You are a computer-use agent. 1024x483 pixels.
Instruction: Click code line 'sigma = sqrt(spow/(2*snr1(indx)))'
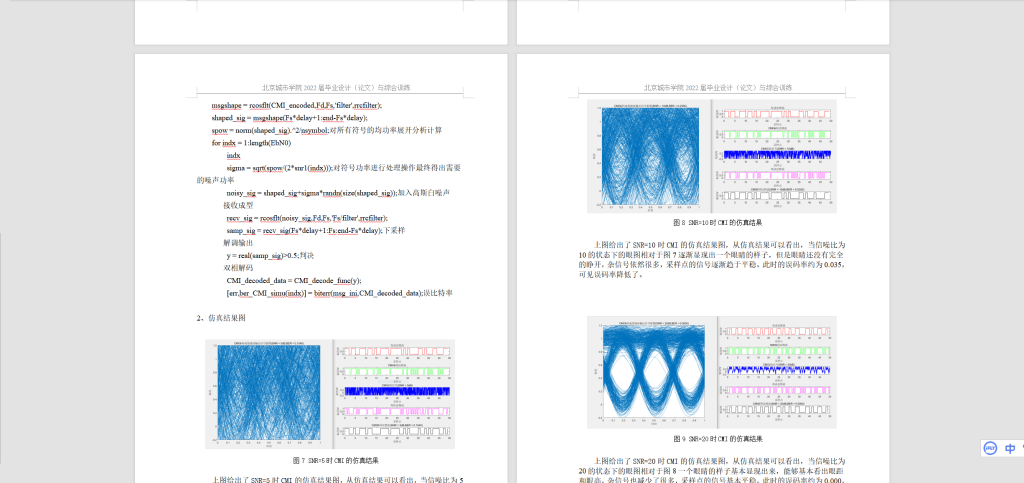tap(344, 168)
